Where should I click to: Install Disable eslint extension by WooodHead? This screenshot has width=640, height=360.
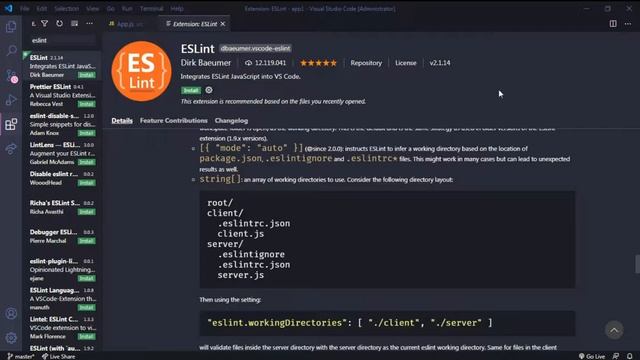click(x=87, y=182)
